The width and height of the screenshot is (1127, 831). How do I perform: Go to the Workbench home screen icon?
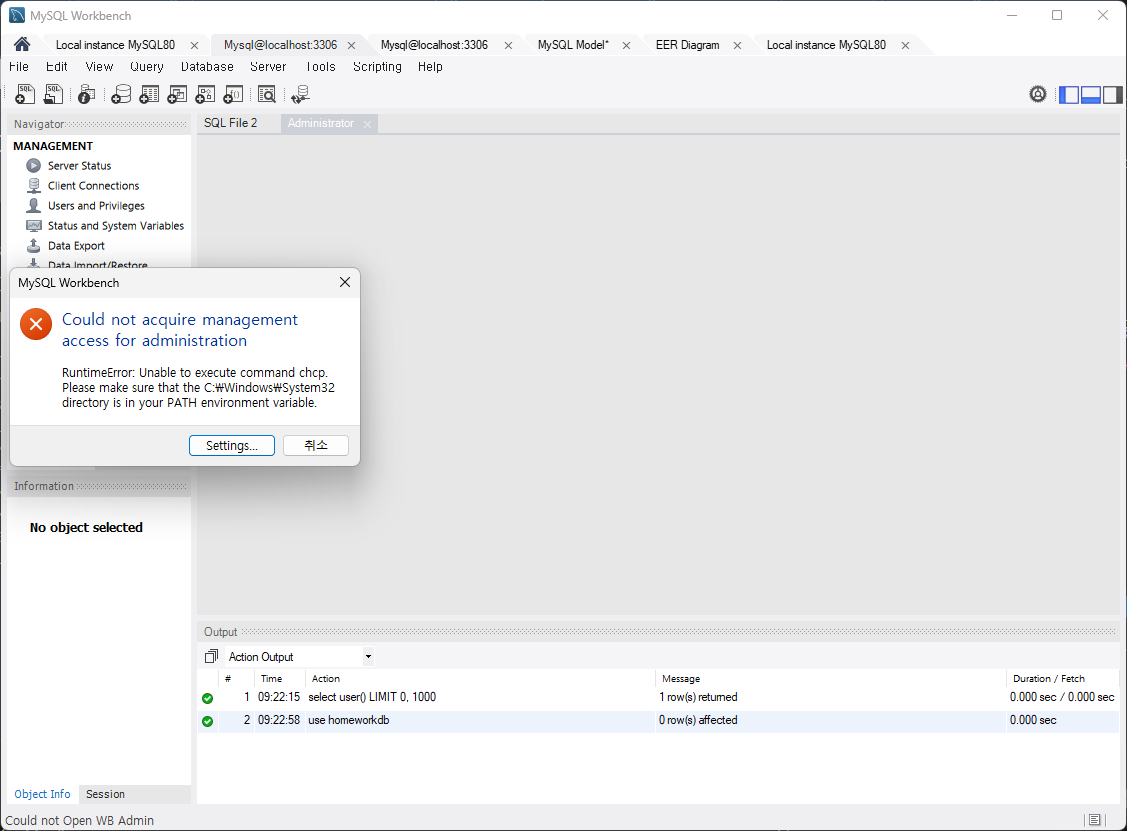pos(22,45)
